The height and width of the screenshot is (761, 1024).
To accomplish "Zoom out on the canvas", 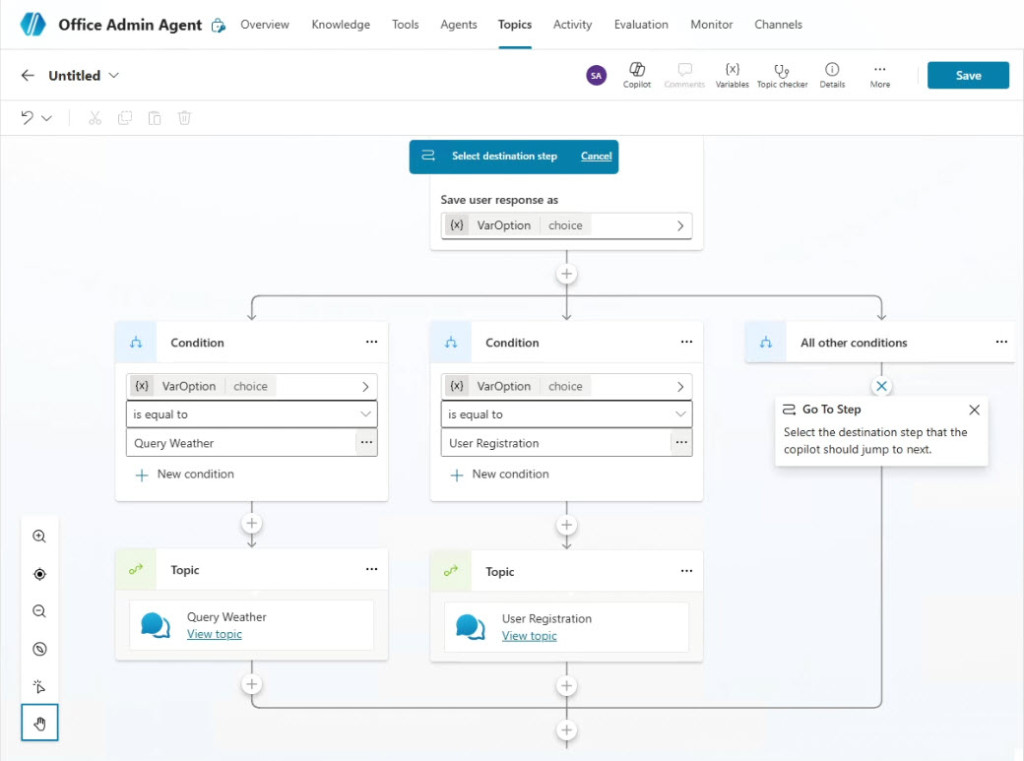I will [39, 611].
